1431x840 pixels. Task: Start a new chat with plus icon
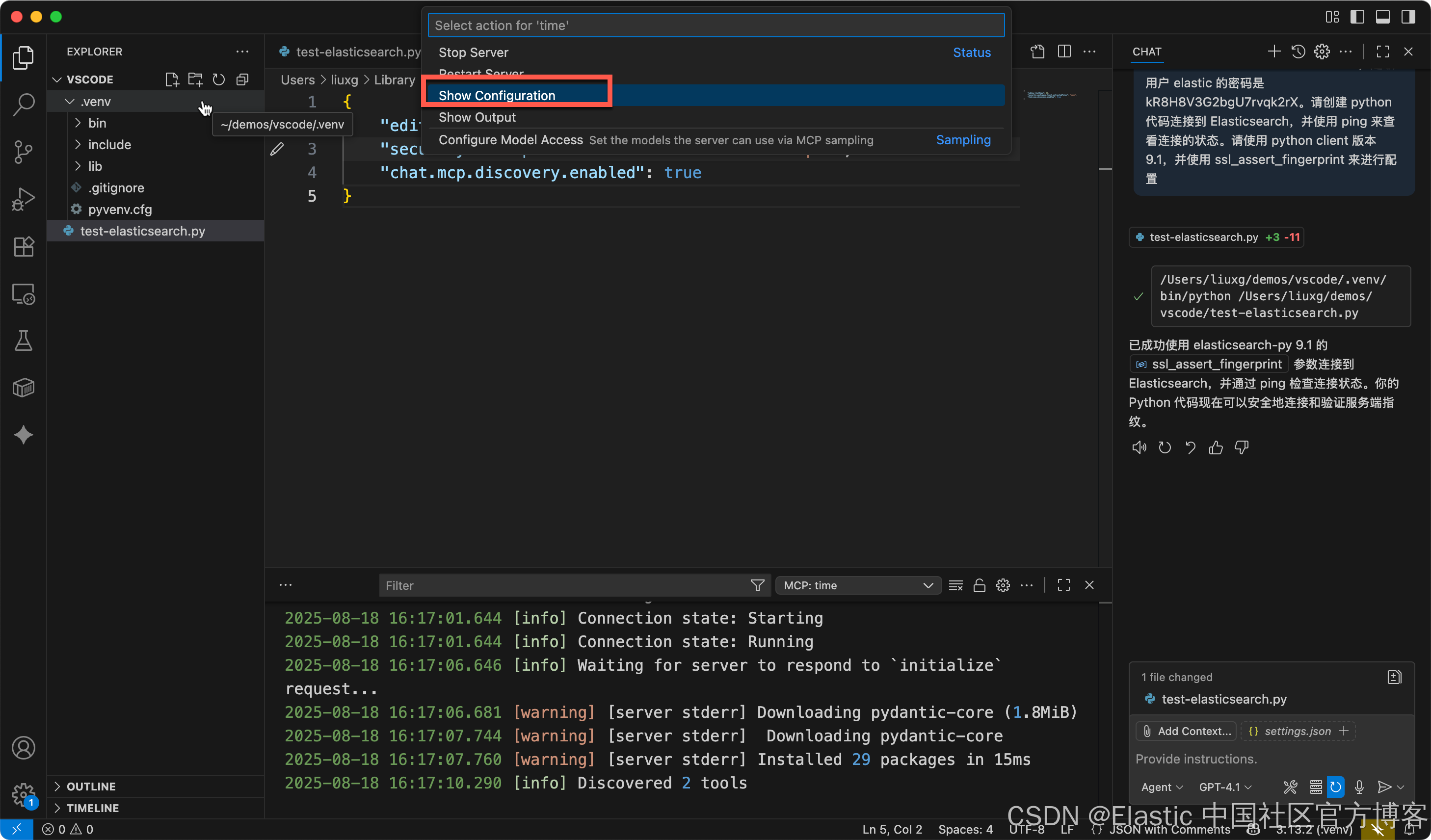click(1273, 52)
